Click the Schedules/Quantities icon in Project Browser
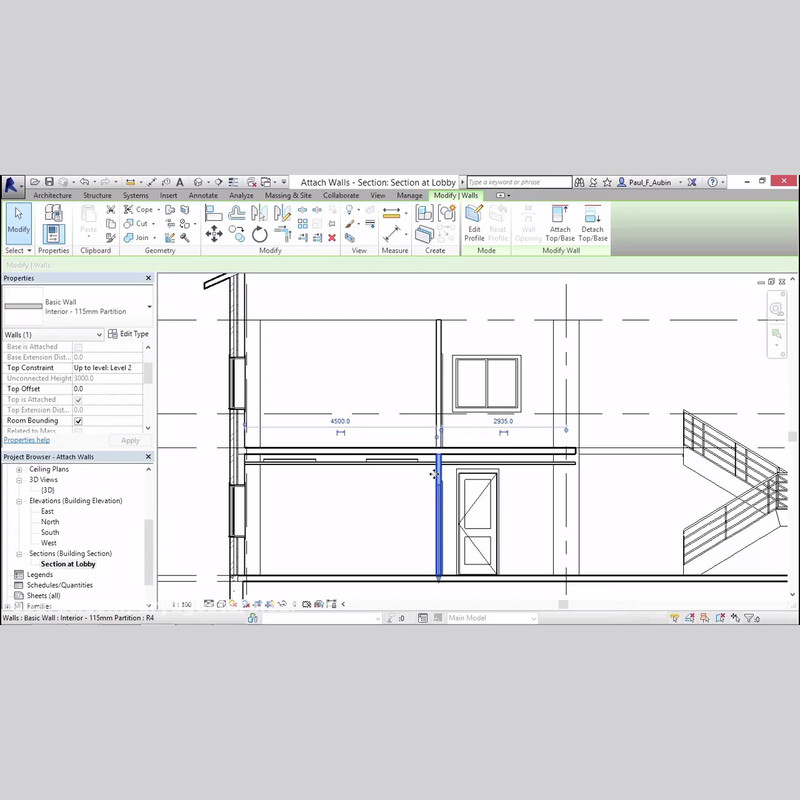Screen dimensions: 800x800 coord(19,585)
